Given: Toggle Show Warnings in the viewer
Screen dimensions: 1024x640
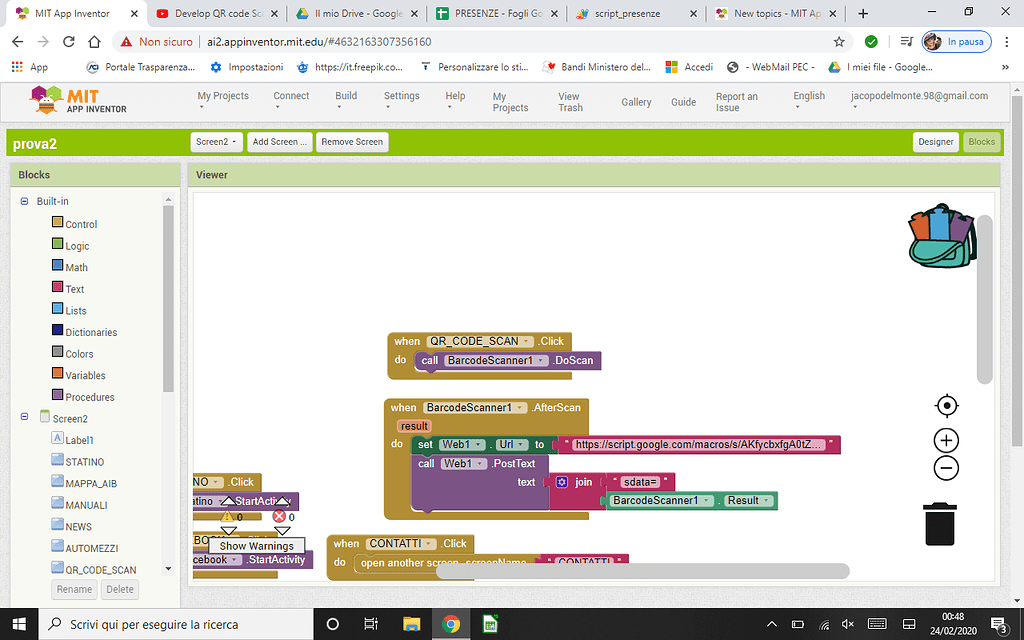Looking at the screenshot, I should 257,546.
